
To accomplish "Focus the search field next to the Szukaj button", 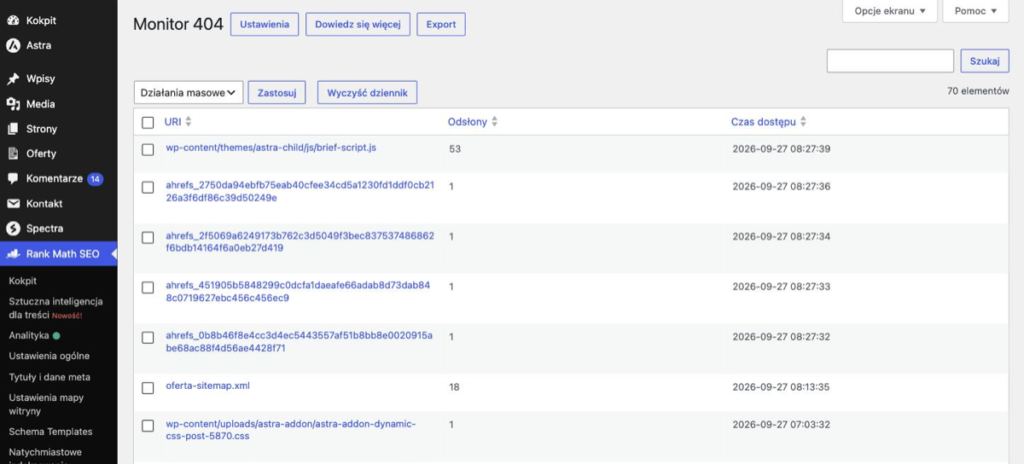I will 890,61.
